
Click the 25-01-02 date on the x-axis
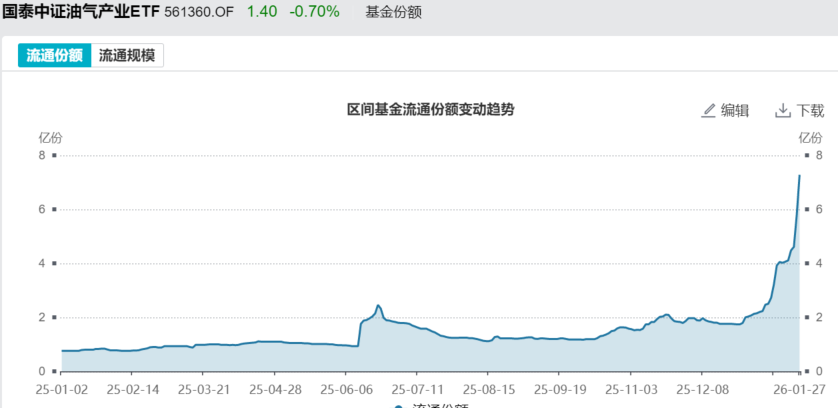click(61, 387)
